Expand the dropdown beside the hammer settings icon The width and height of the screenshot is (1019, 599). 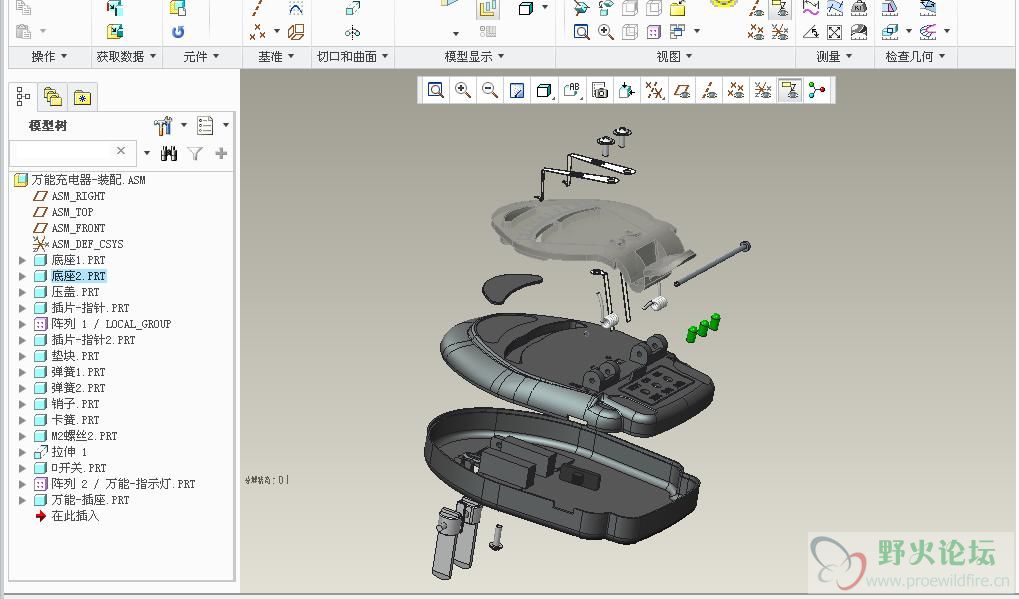point(184,125)
